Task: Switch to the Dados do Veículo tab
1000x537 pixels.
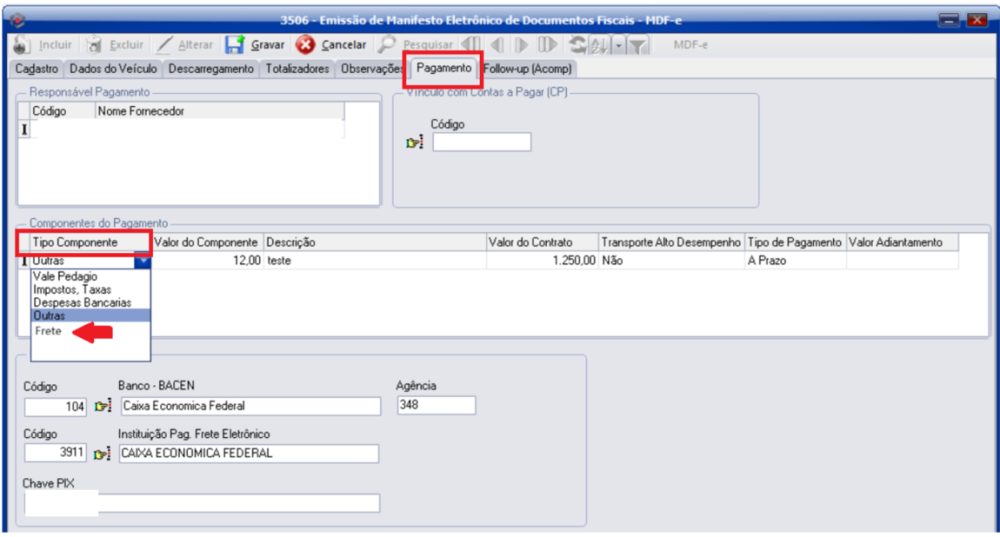Action: [112, 69]
